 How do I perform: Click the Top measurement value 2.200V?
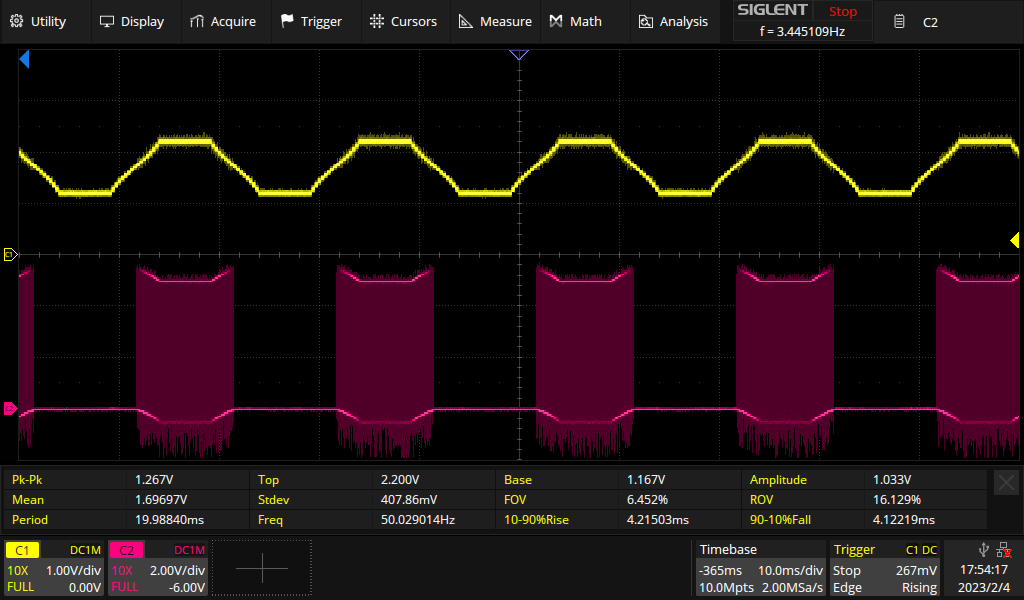click(400, 479)
